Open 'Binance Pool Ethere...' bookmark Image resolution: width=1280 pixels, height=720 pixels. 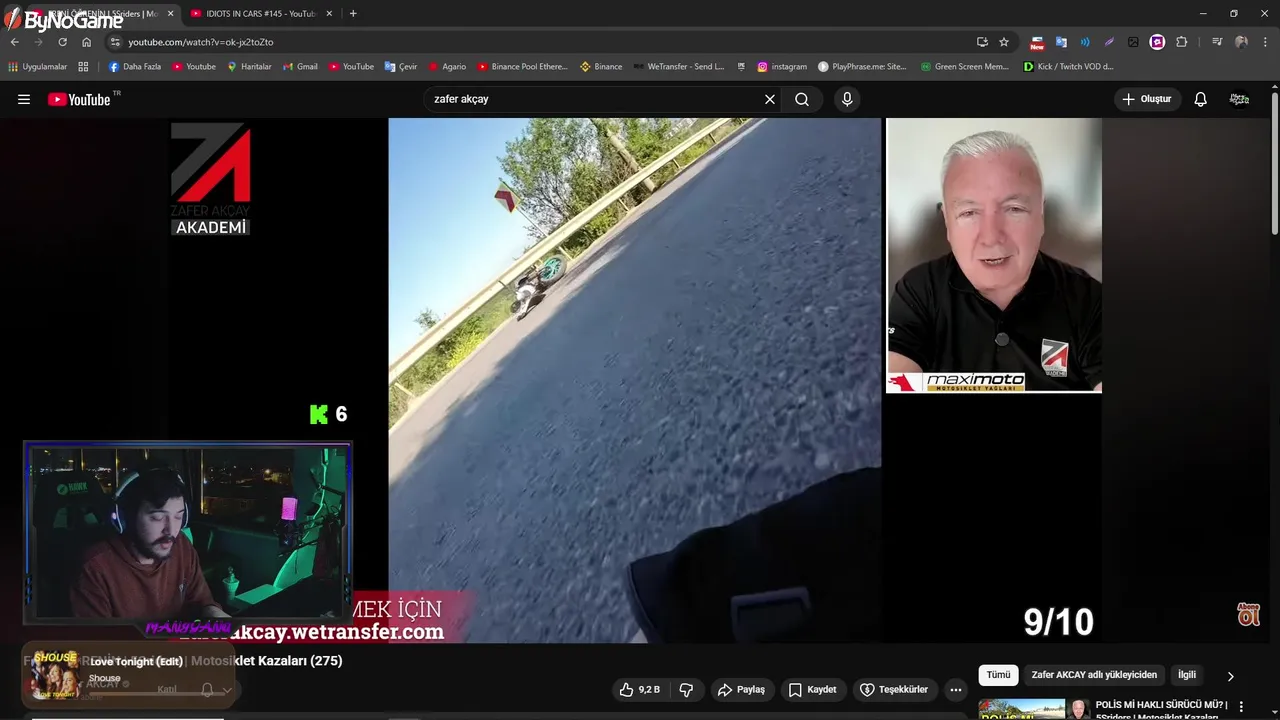coord(522,67)
